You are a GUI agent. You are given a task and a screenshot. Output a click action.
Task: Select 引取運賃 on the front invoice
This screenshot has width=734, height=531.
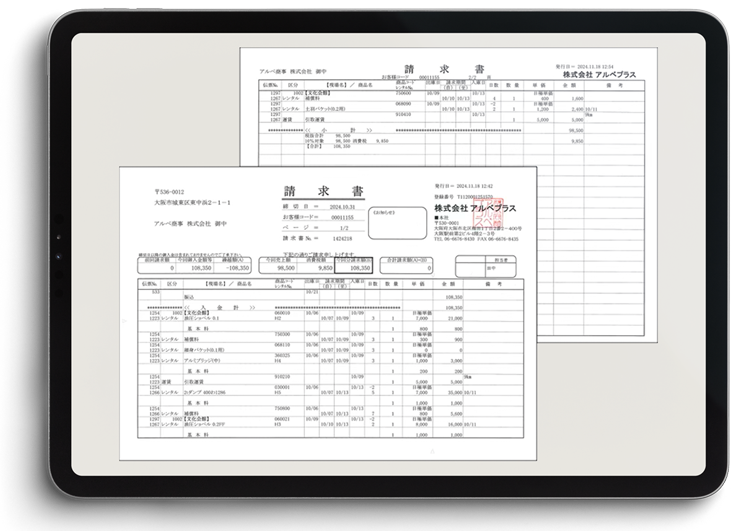(194, 382)
